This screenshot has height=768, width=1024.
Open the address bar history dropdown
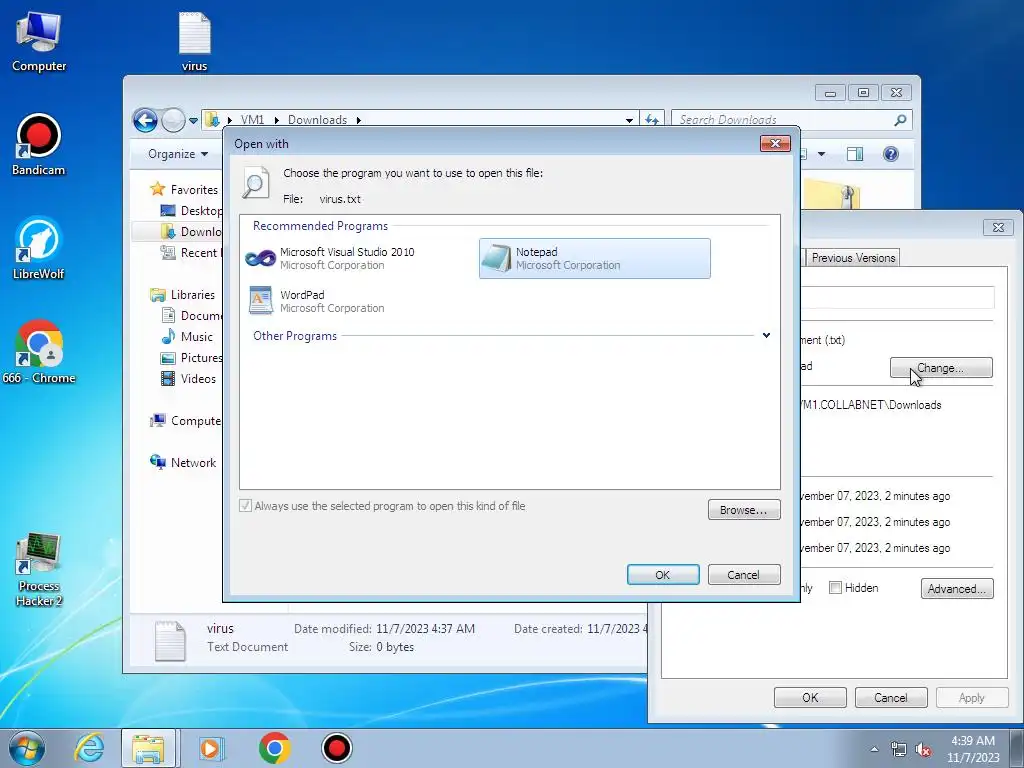point(629,120)
